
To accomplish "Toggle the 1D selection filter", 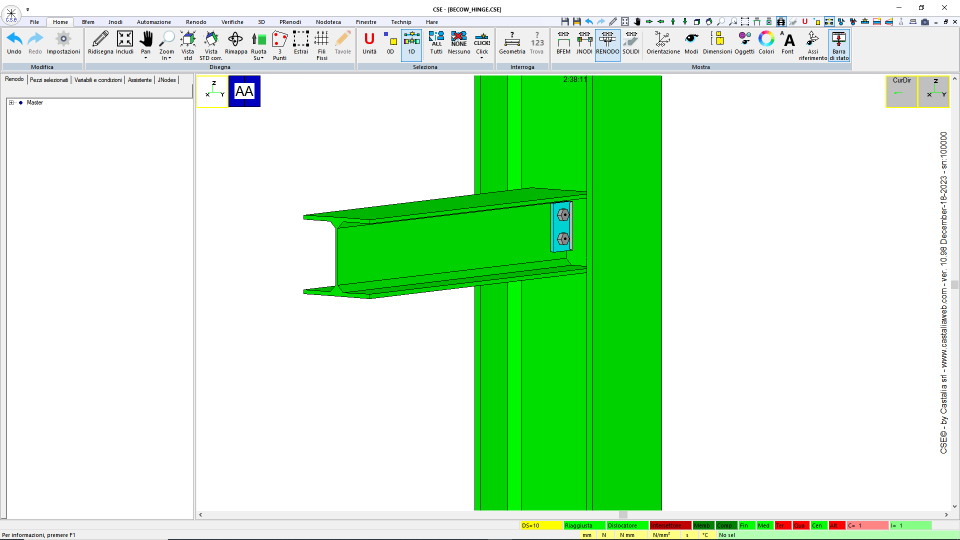I will click(x=411, y=43).
